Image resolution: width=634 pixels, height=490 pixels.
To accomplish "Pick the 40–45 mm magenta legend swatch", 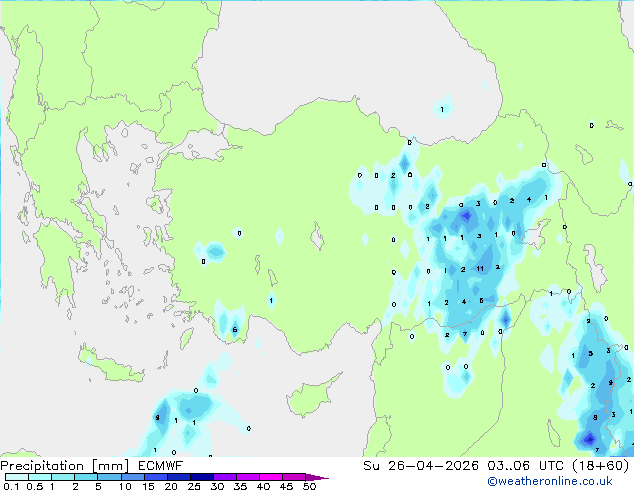I will click(271, 477).
